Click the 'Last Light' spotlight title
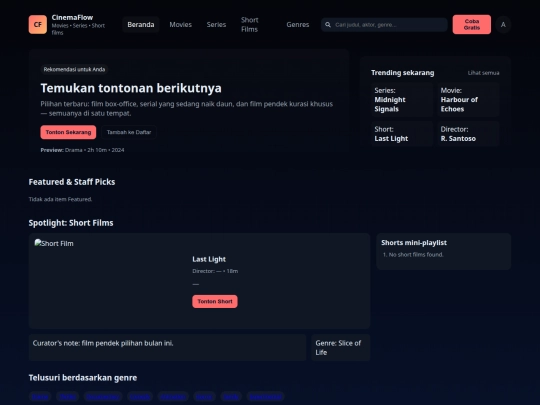The height and width of the screenshot is (405, 540). pos(209,259)
